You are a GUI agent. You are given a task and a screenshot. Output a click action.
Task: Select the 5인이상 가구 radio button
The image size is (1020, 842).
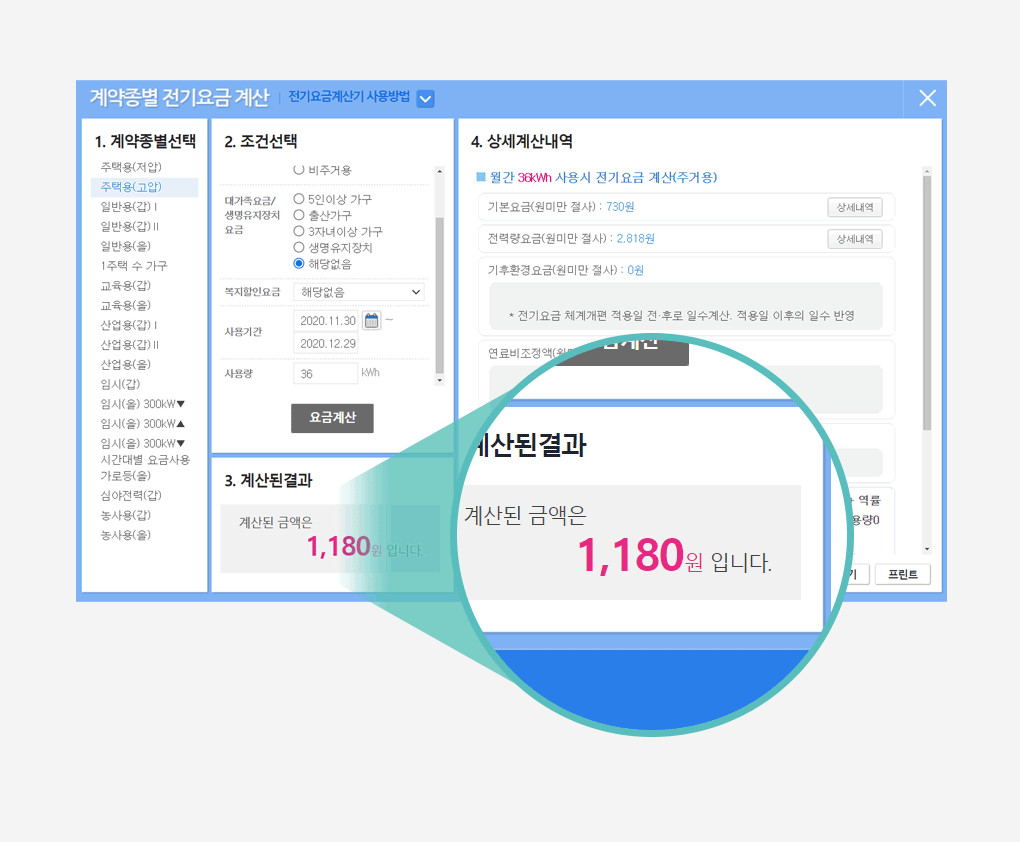[299, 199]
